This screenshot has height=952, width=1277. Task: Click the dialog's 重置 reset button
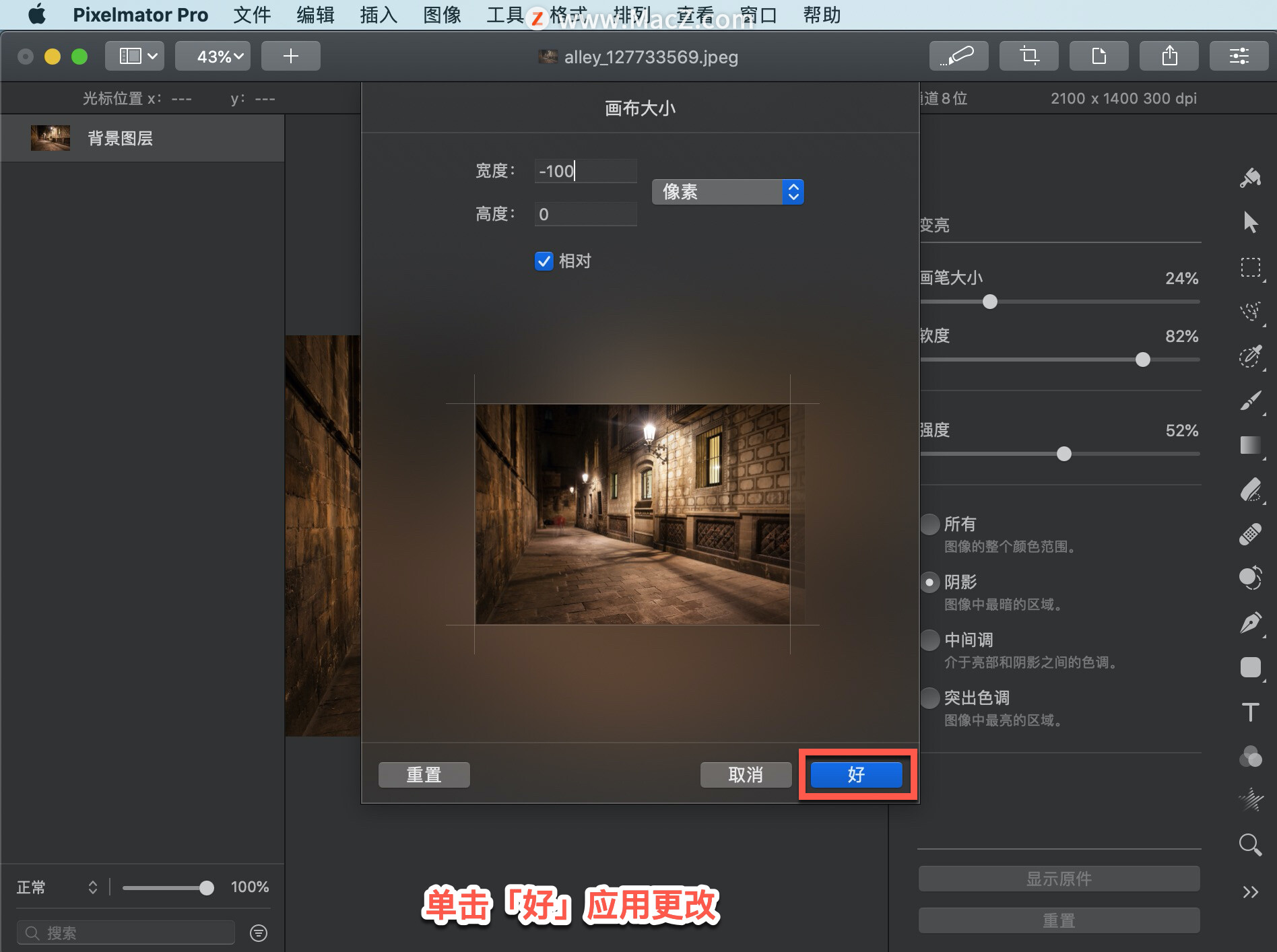424,775
